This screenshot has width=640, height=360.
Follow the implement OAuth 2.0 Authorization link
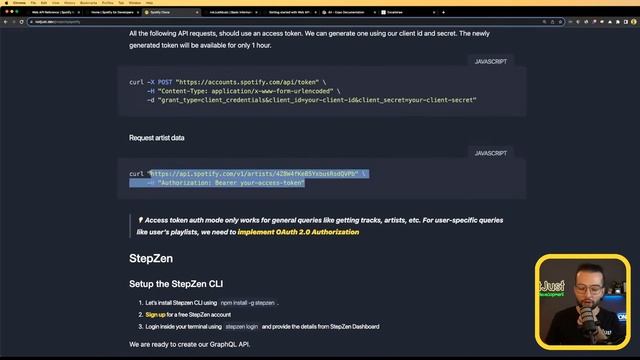[298, 232]
